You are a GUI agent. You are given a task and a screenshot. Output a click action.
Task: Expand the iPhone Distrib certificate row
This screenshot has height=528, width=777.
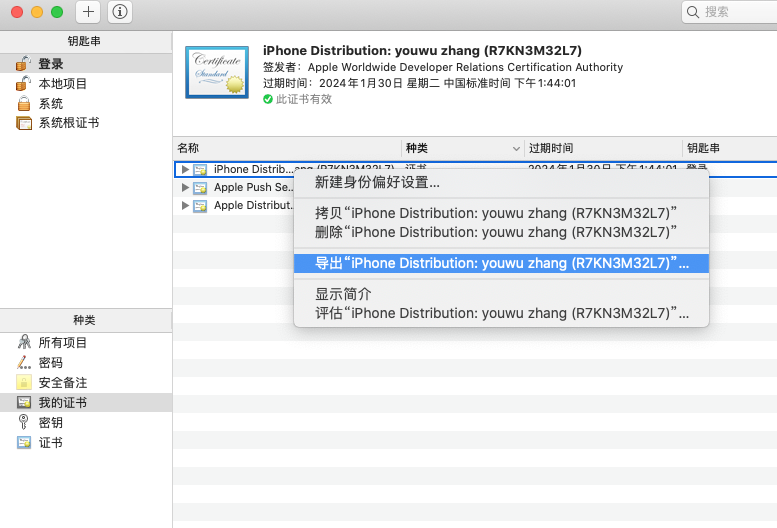point(185,169)
